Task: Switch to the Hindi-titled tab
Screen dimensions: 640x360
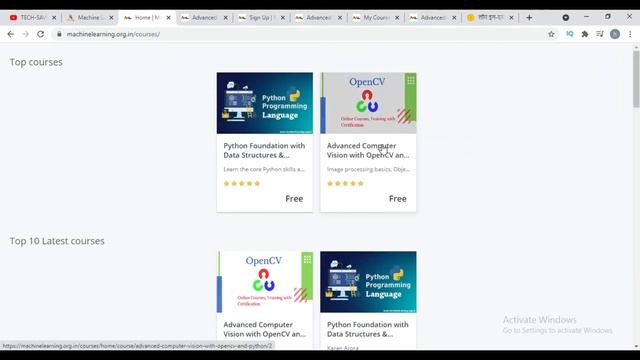Action: click(490, 18)
